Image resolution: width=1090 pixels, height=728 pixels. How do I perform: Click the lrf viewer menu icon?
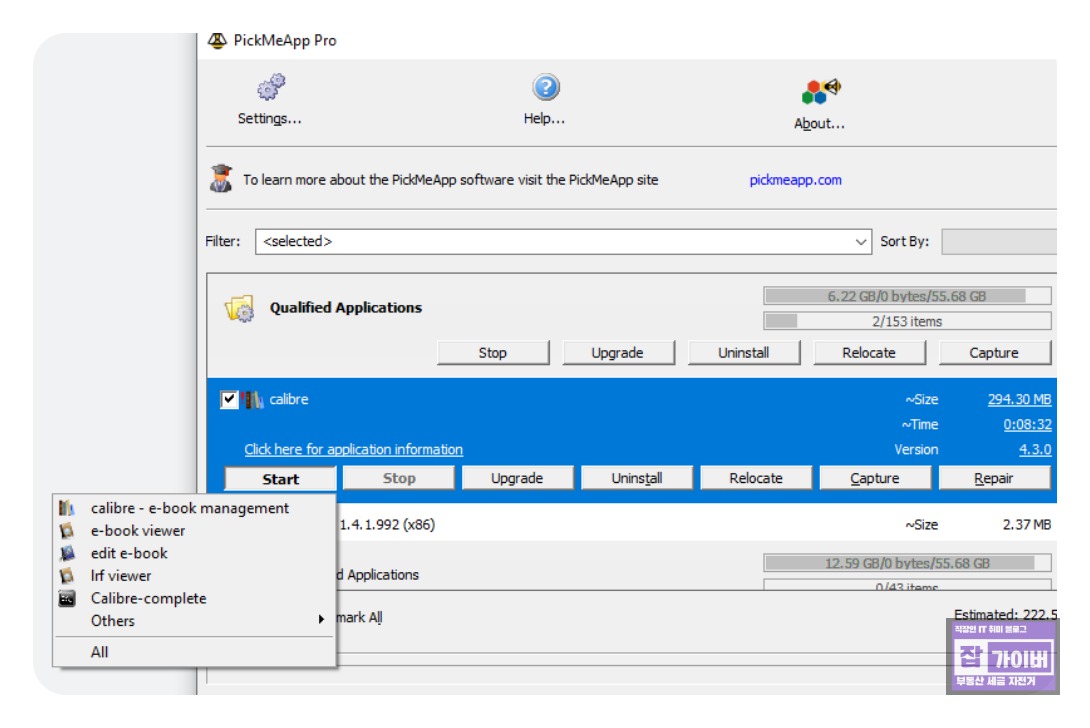[67, 576]
